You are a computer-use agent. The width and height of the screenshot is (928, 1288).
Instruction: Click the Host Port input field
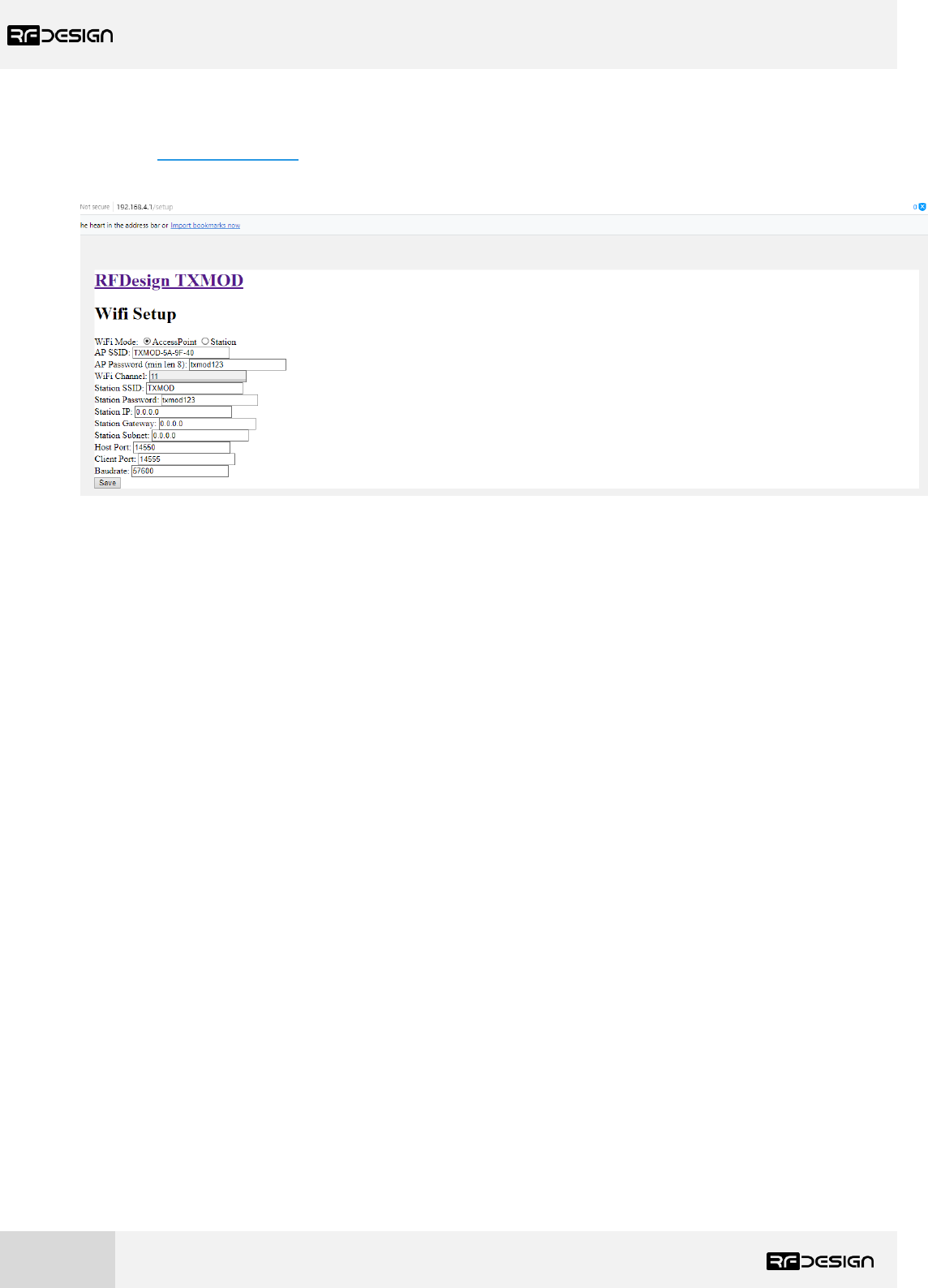[182, 447]
